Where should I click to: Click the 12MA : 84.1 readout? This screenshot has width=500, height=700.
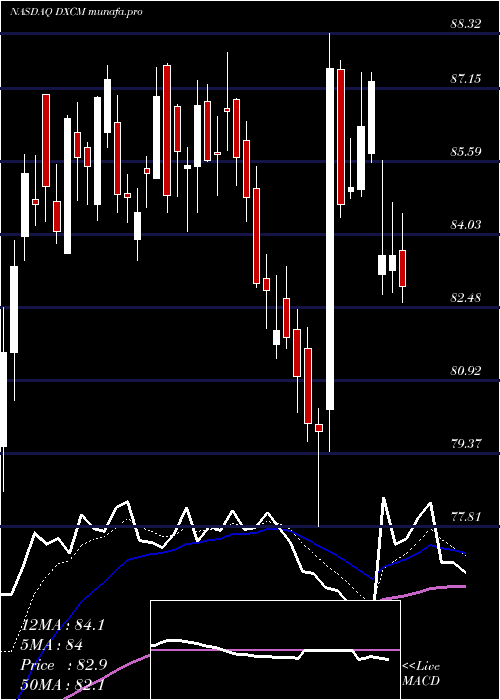pyautogui.click(x=63, y=625)
